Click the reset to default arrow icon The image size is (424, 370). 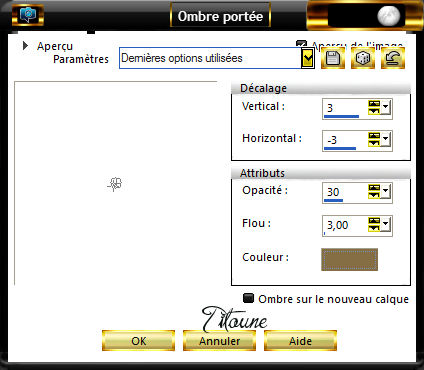(393, 58)
